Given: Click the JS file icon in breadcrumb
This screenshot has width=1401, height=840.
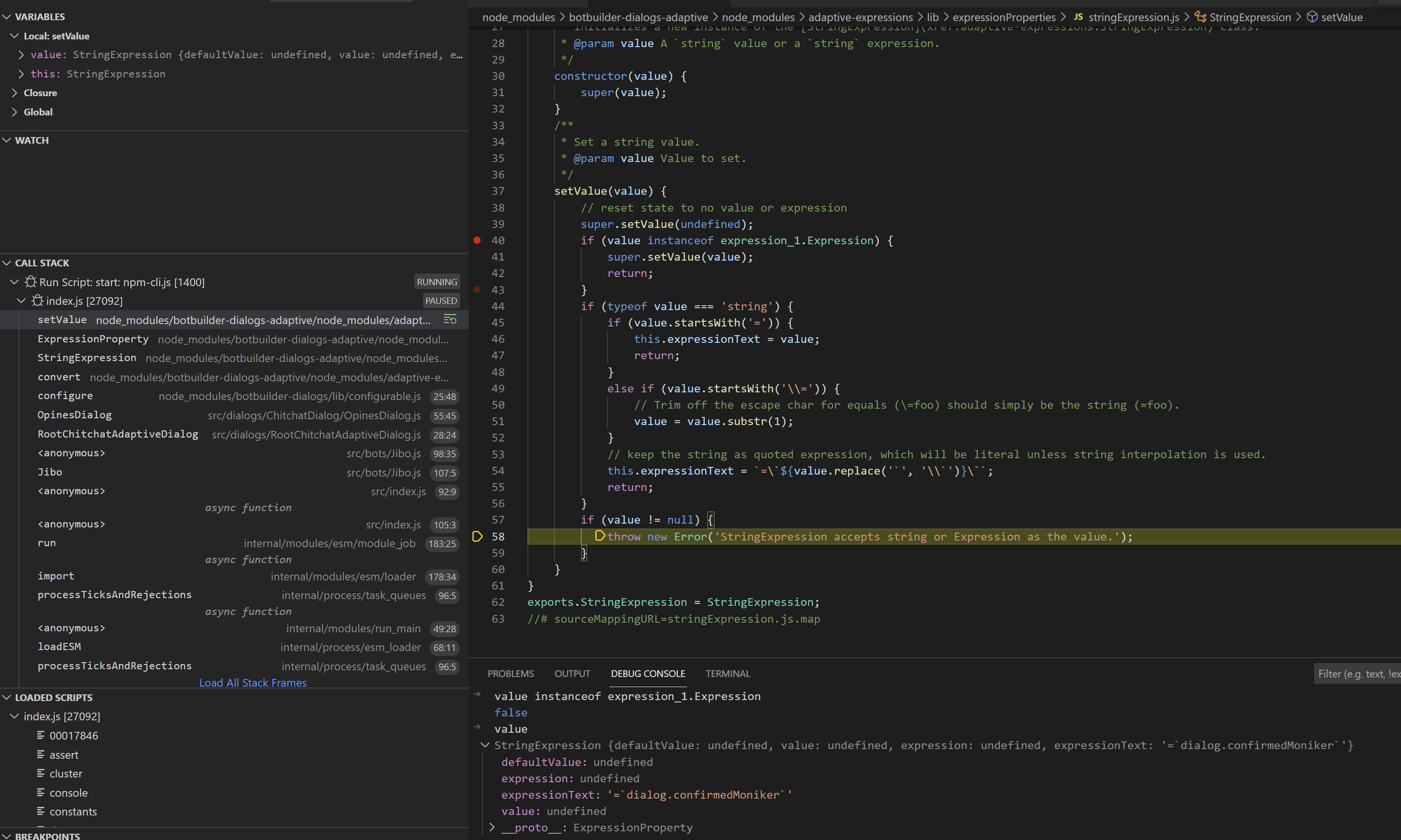Looking at the screenshot, I should 1078,17.
